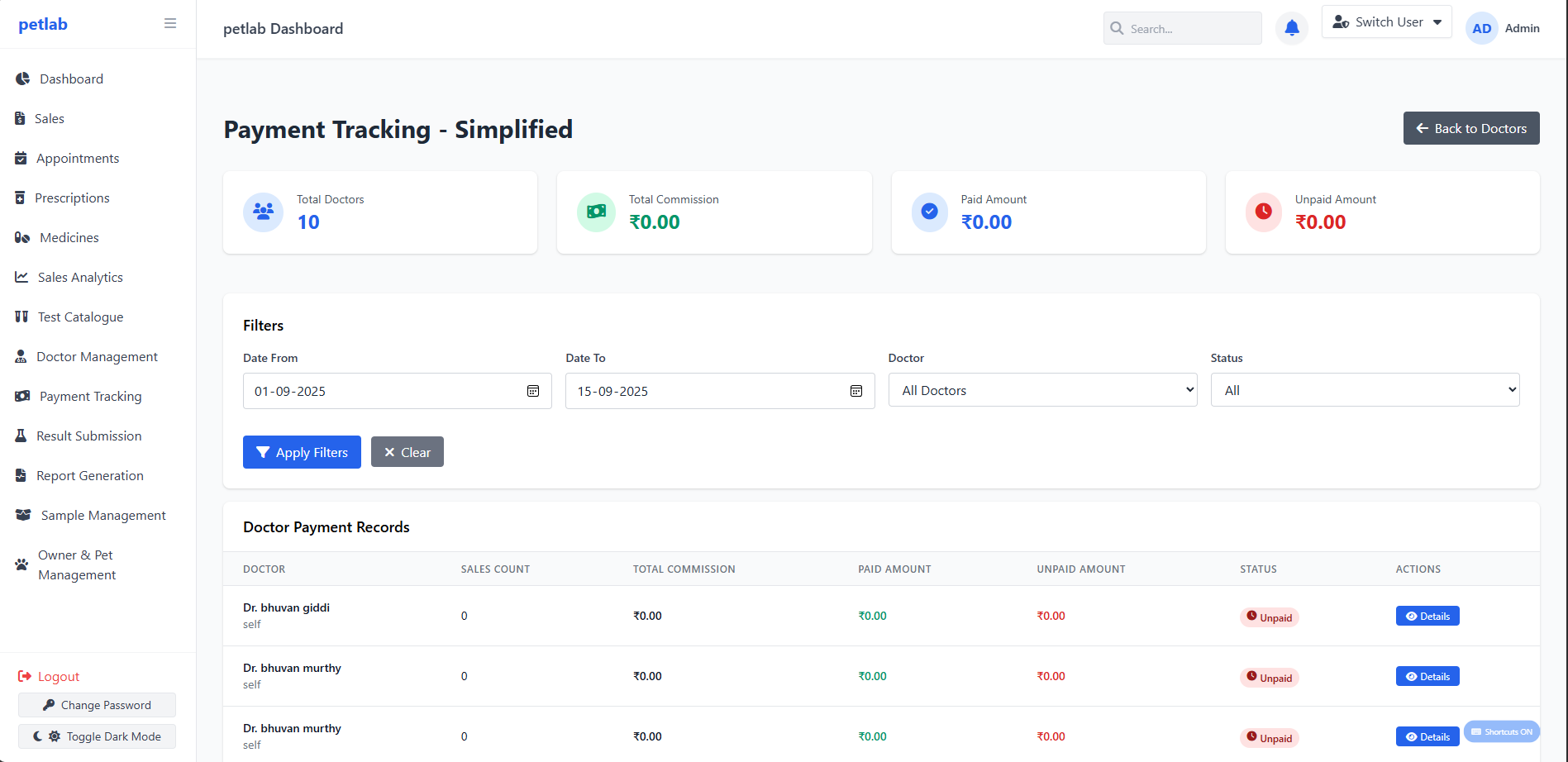1568x762 pixels.
Task: Toggle Dark Mode
Action: coord(97,736)
